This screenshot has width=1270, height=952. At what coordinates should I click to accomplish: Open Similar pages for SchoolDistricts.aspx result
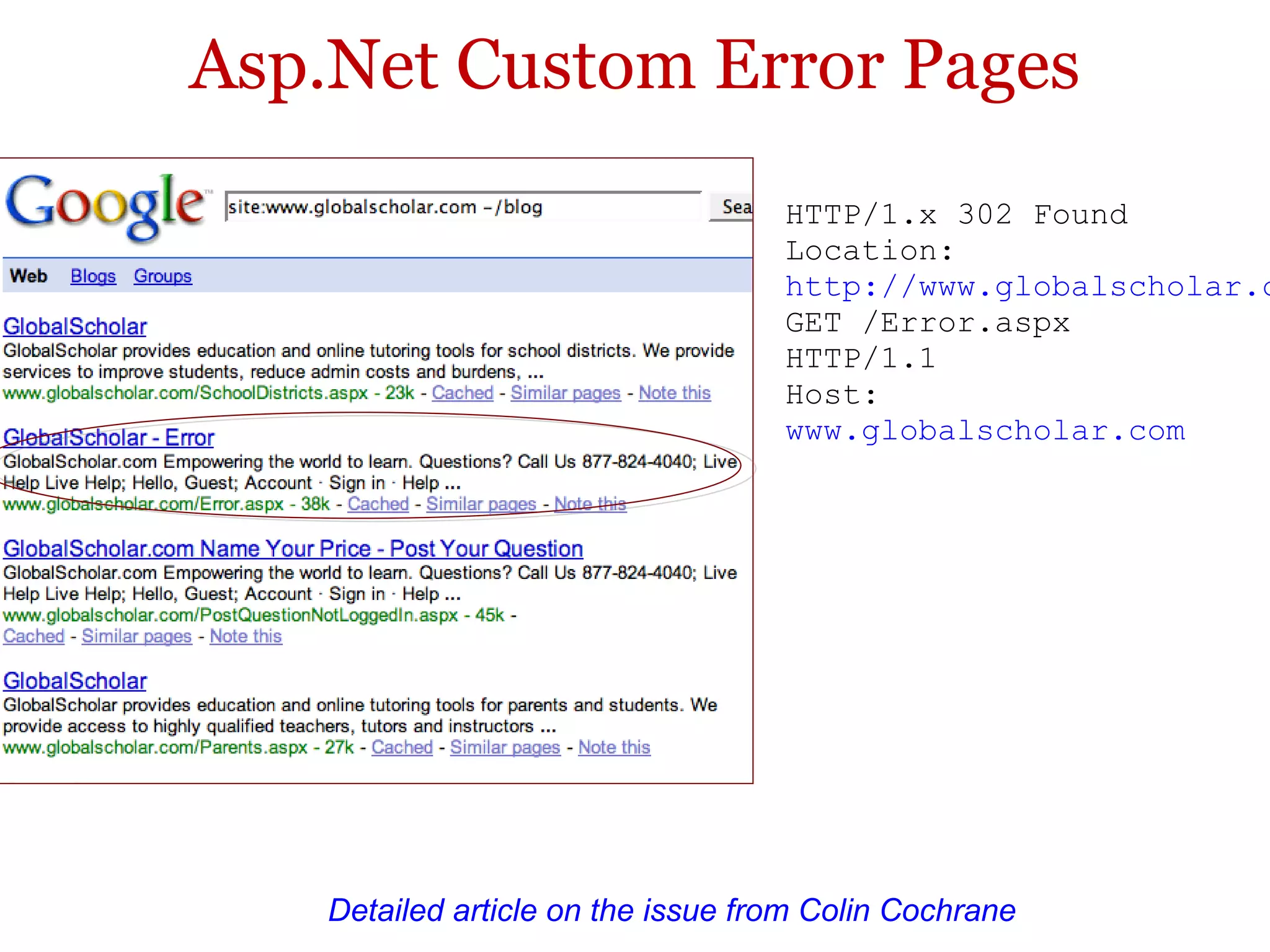566,393
